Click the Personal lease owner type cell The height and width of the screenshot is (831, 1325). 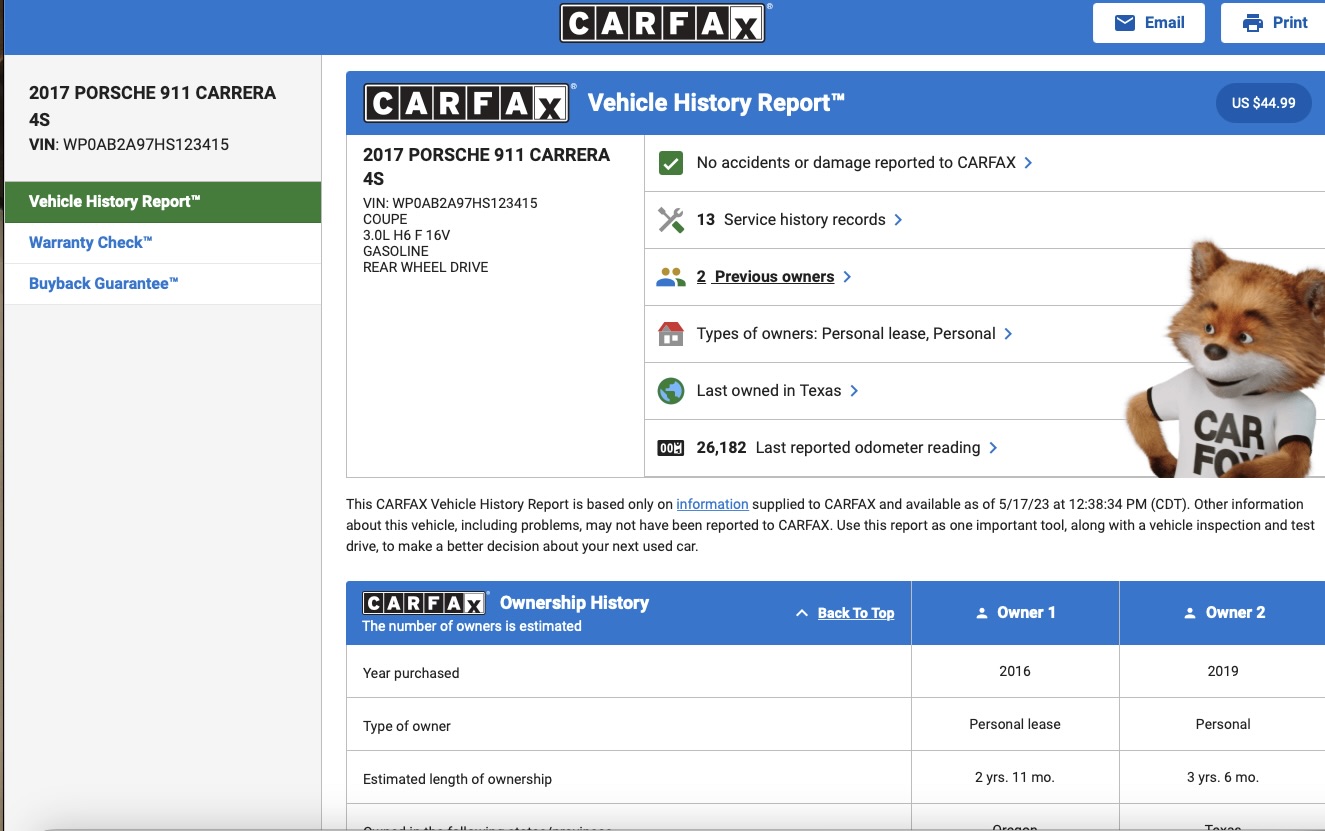tap(1015, 724)
